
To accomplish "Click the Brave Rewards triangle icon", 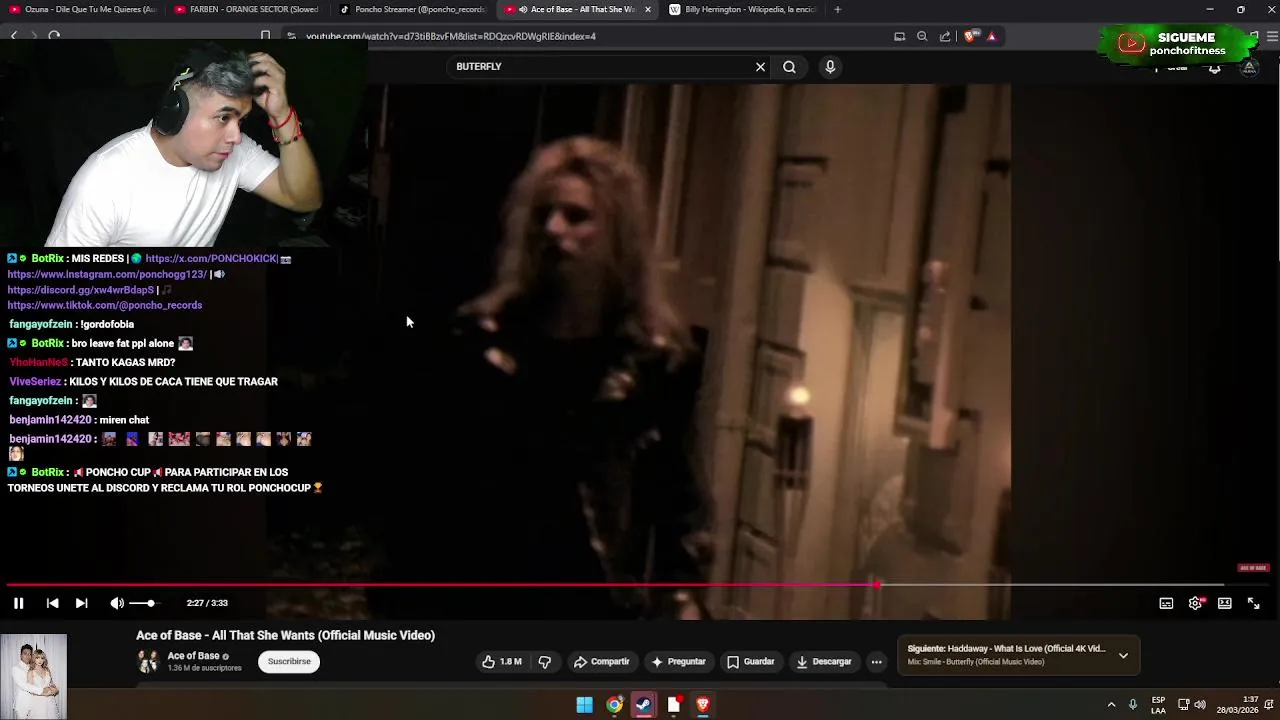I will click(991, 36).
